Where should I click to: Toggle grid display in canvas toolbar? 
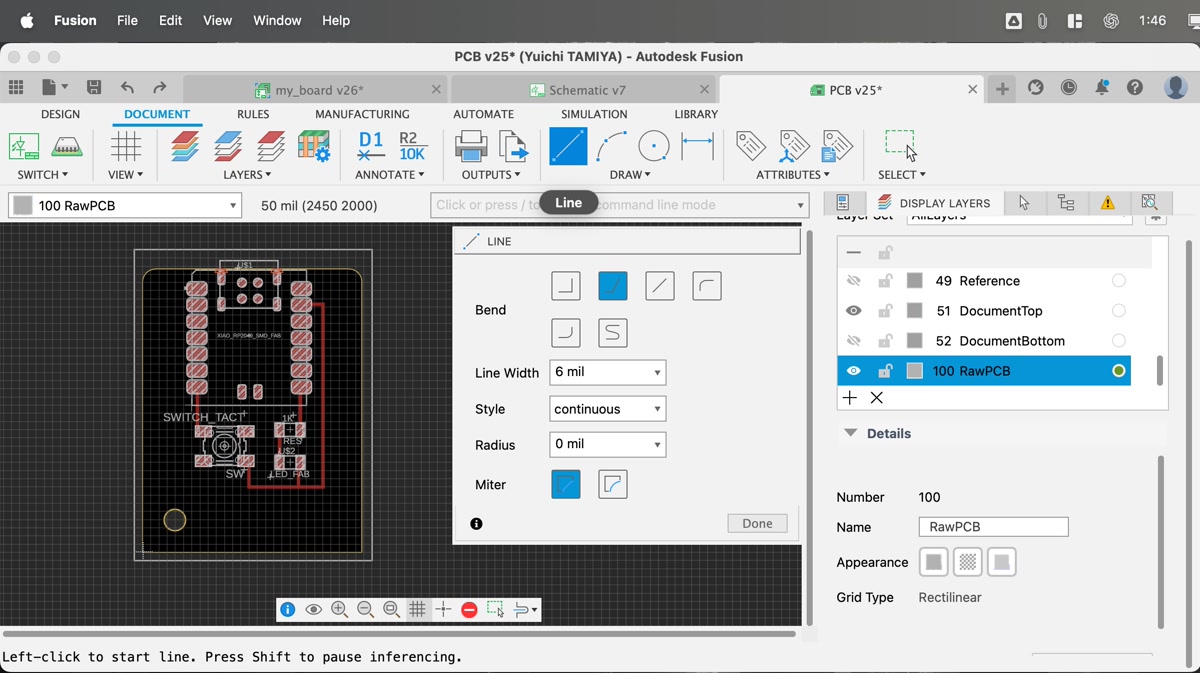(417, 609)
